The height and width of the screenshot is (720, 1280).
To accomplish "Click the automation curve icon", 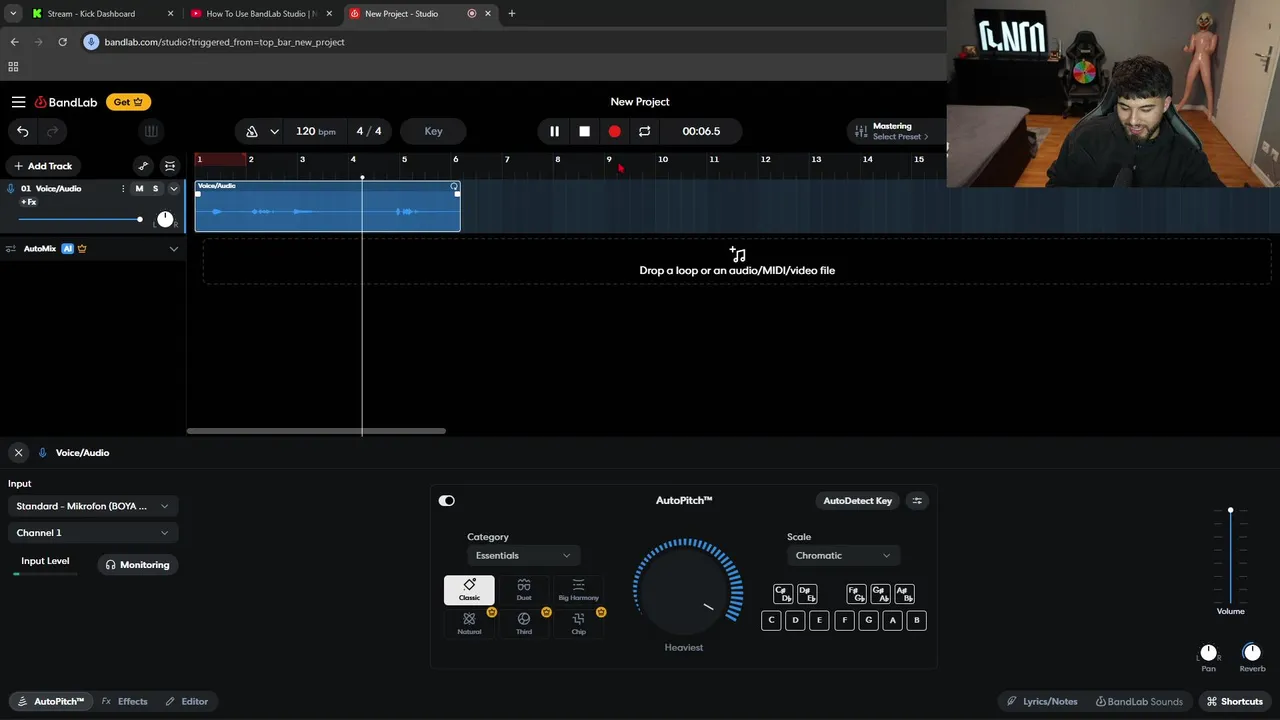I will 143,166.
